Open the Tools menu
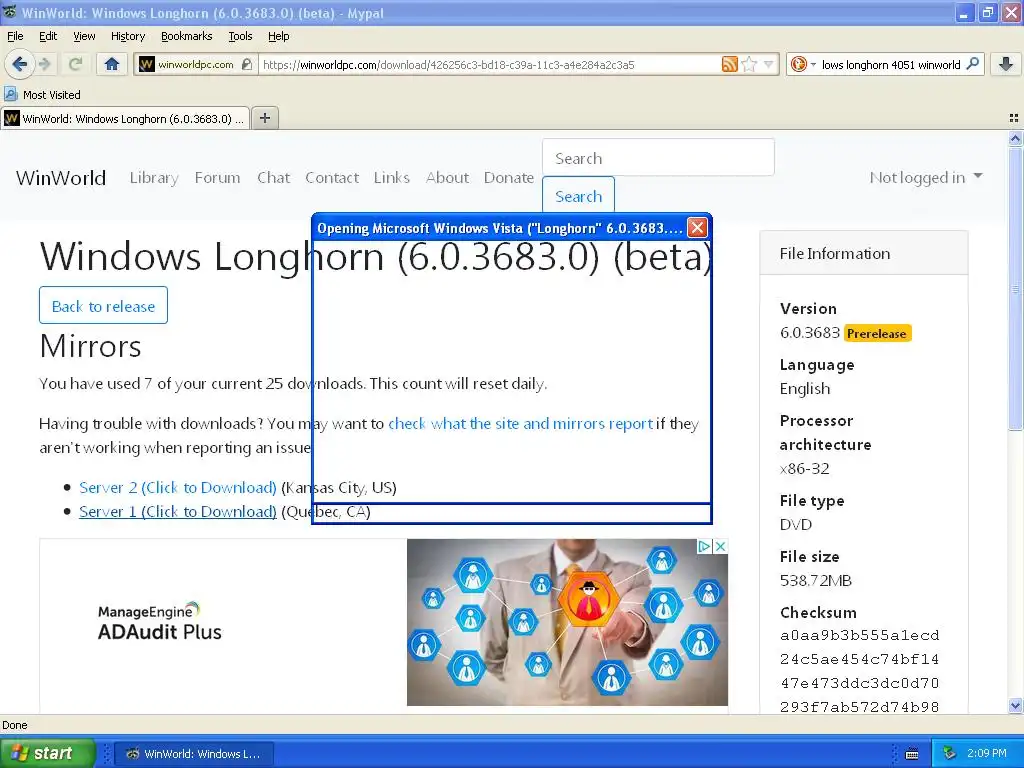Image resolution: width=1024 pixels, height=768 pixels. tap(240, 36)
